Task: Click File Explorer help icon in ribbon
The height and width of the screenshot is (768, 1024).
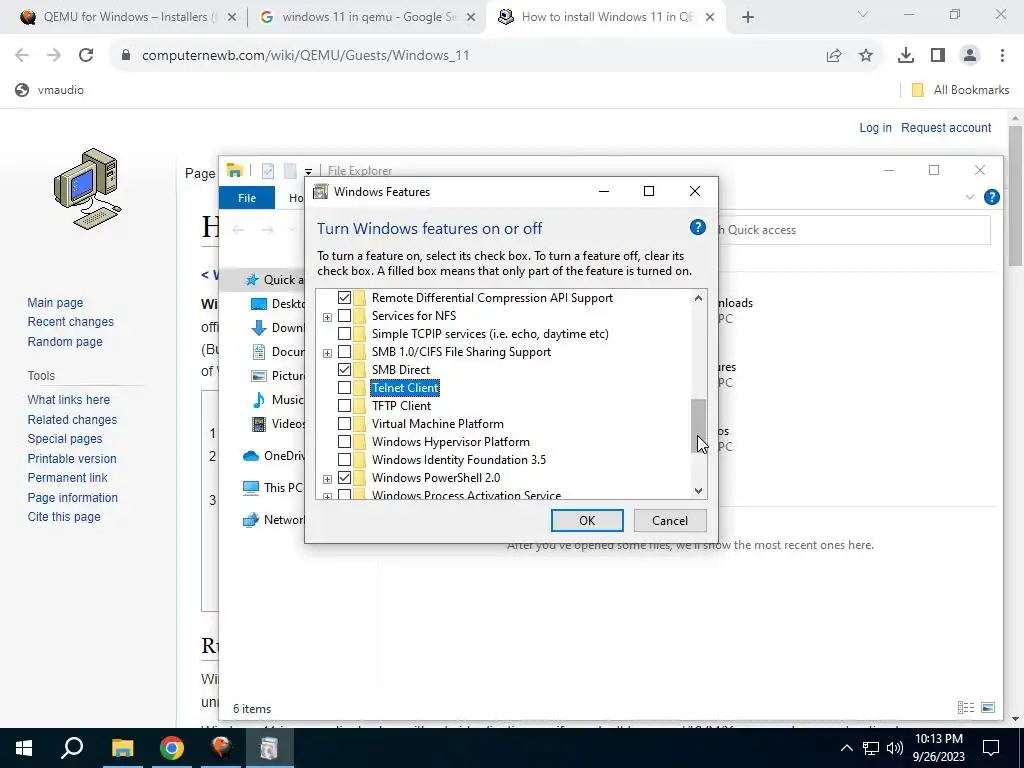Action: (991, 197)
